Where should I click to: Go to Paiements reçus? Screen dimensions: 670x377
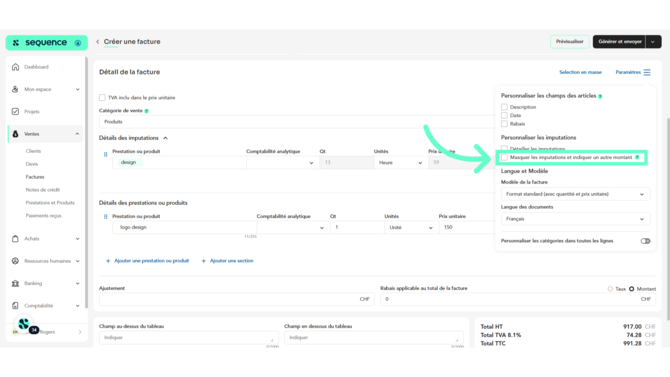click(43, 215)
